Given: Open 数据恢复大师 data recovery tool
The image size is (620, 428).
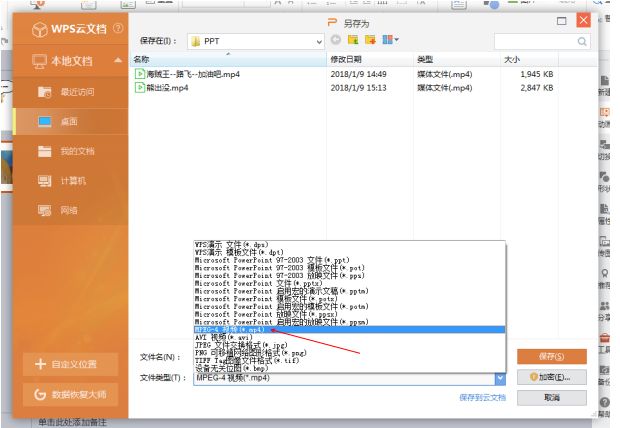Looking at the screenshot, I should point(70,394).
